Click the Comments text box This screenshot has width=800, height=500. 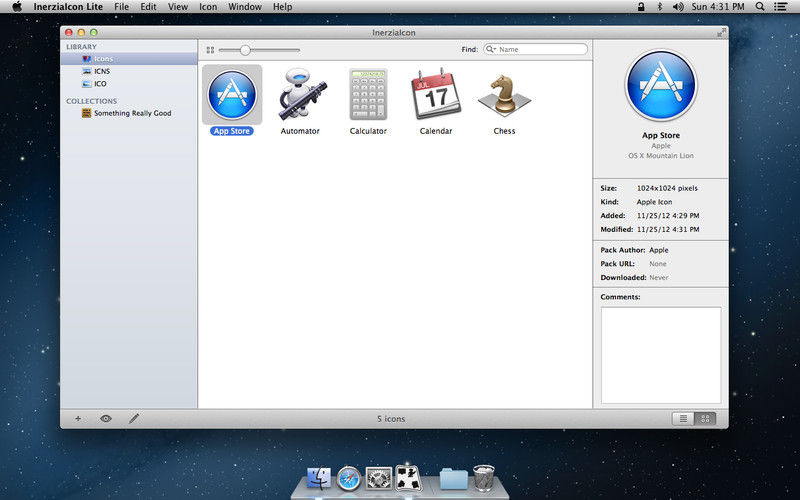coord(661,355)
